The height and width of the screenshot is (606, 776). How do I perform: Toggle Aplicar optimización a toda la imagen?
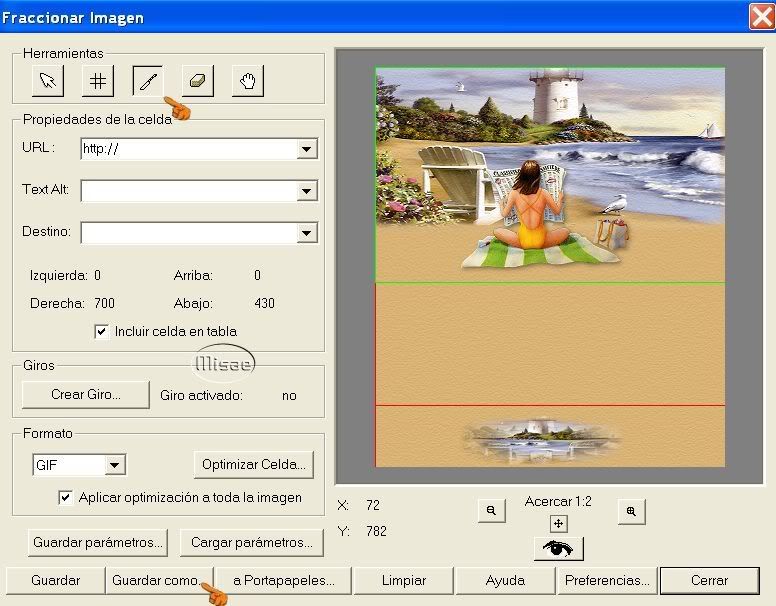pos(65,498)
